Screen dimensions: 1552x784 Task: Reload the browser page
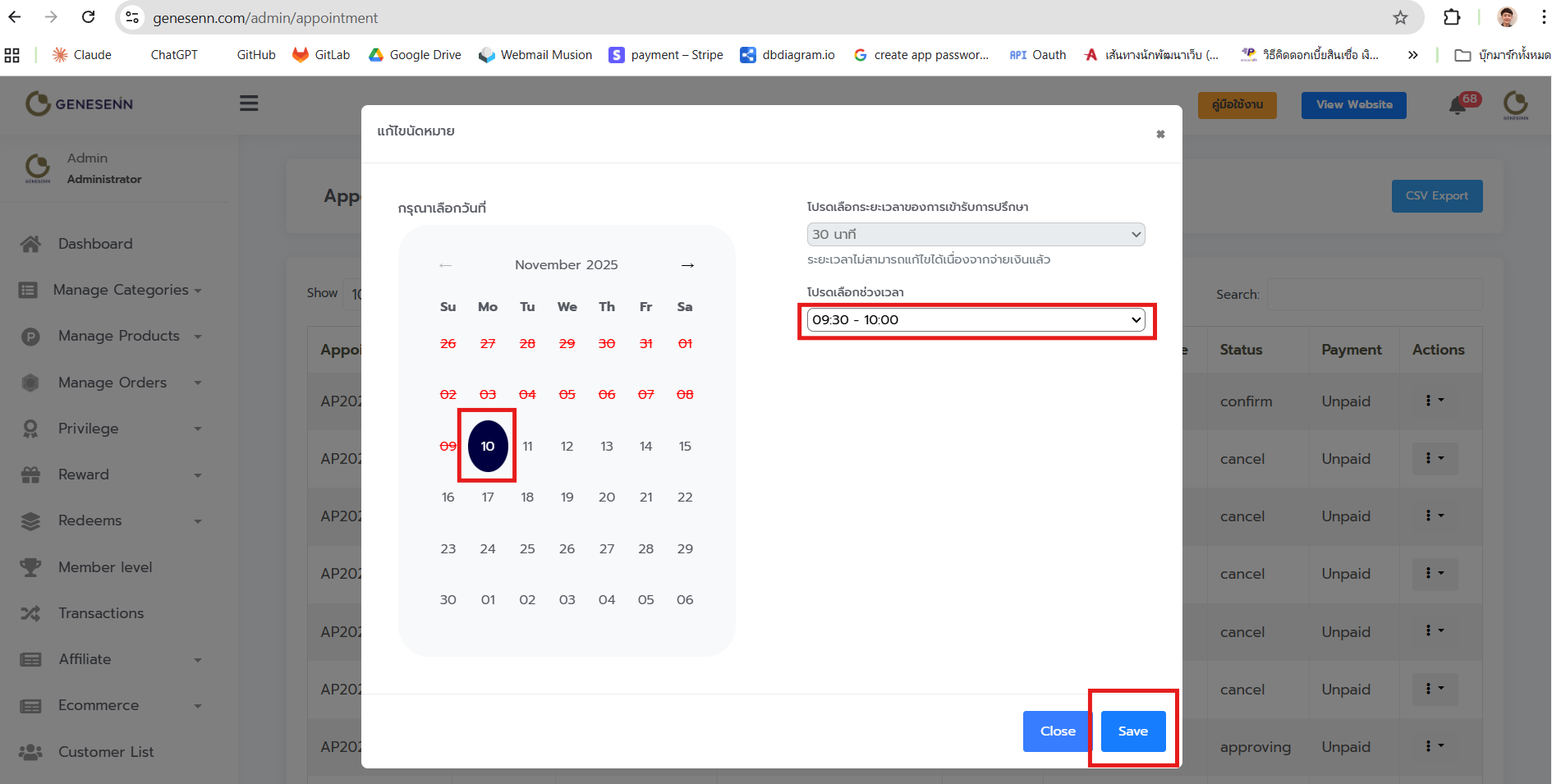pos(89,17)
